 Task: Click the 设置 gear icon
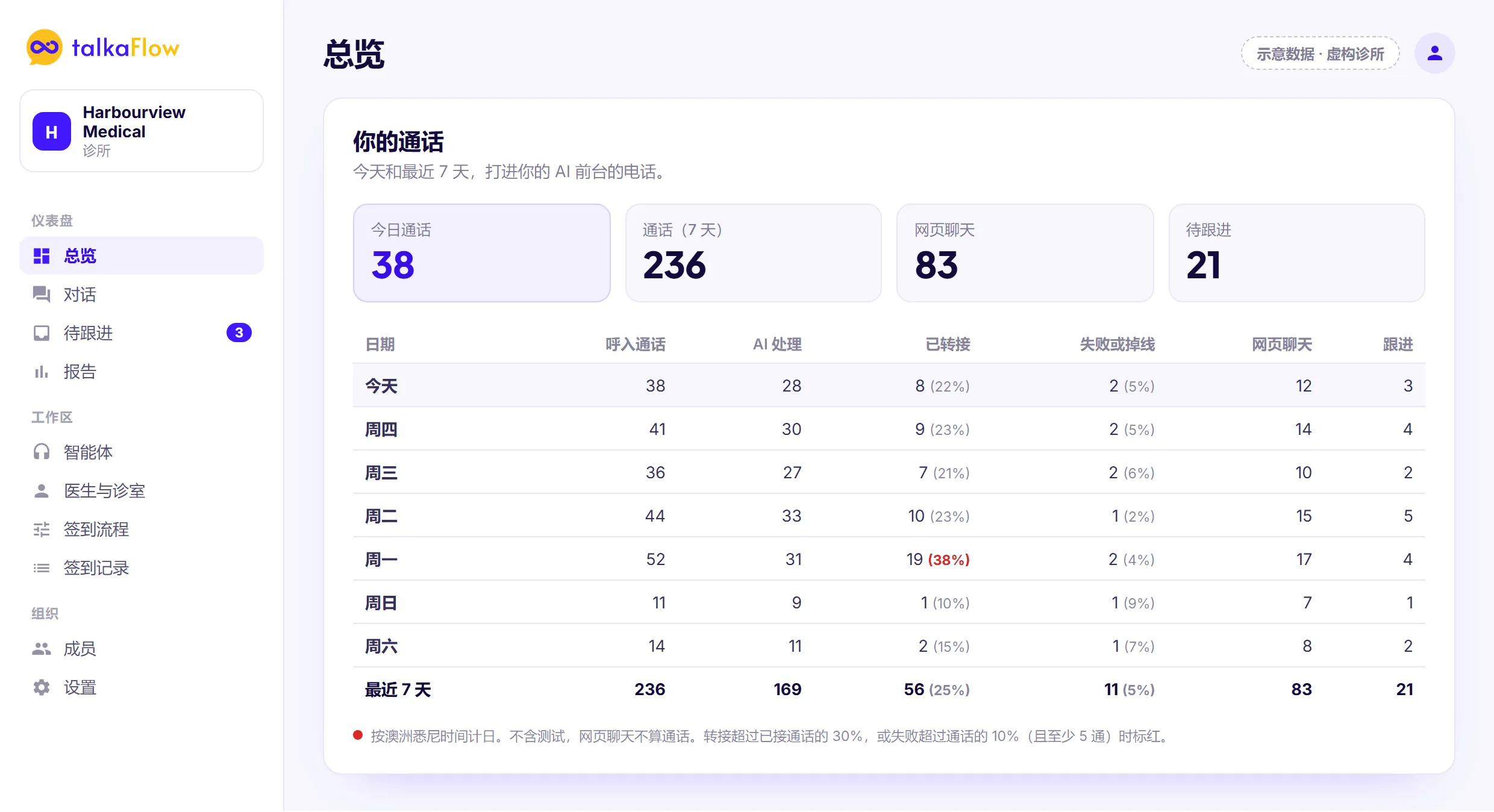coord(42,687)
